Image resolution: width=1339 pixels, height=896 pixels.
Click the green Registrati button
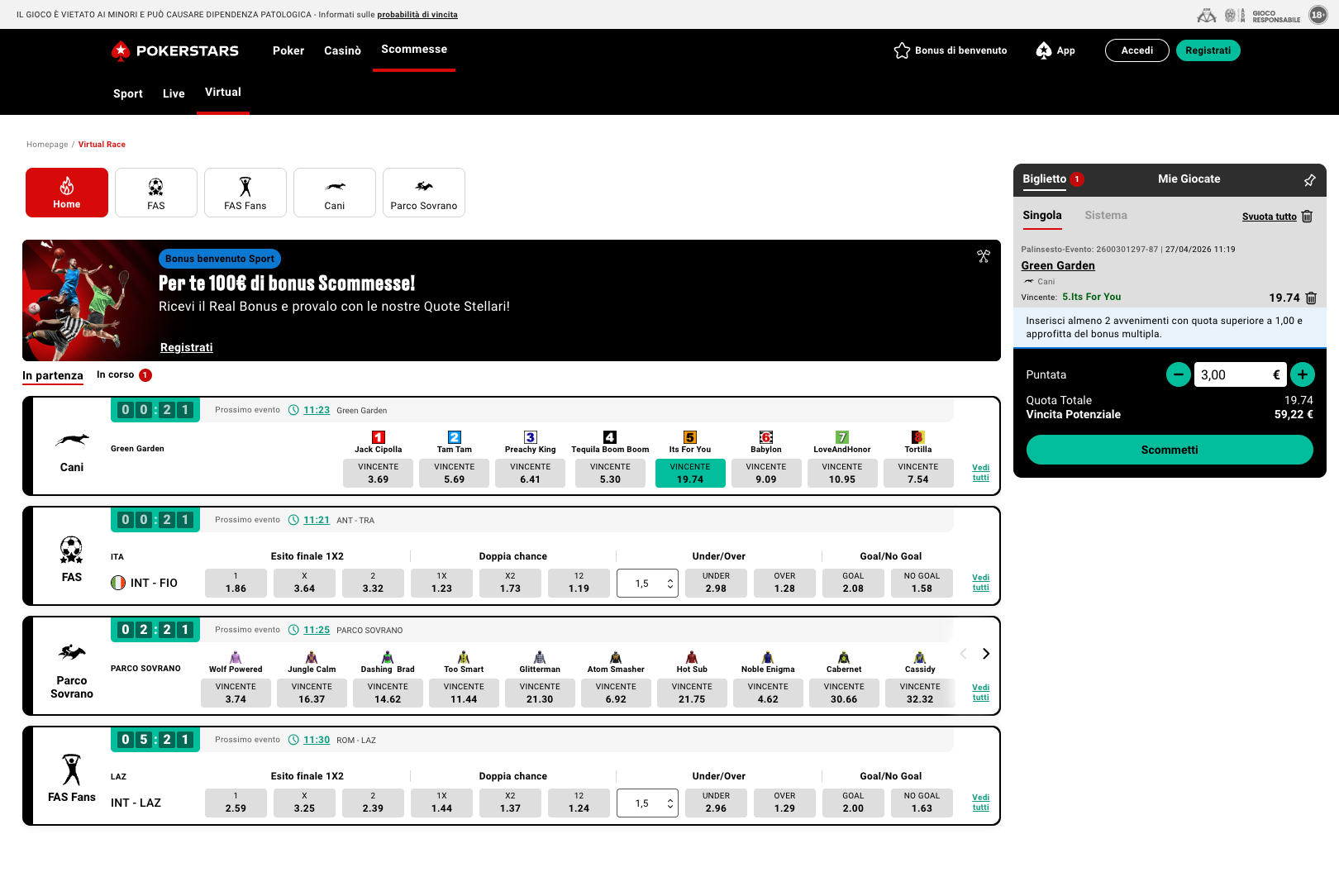tap(1208, 50)
